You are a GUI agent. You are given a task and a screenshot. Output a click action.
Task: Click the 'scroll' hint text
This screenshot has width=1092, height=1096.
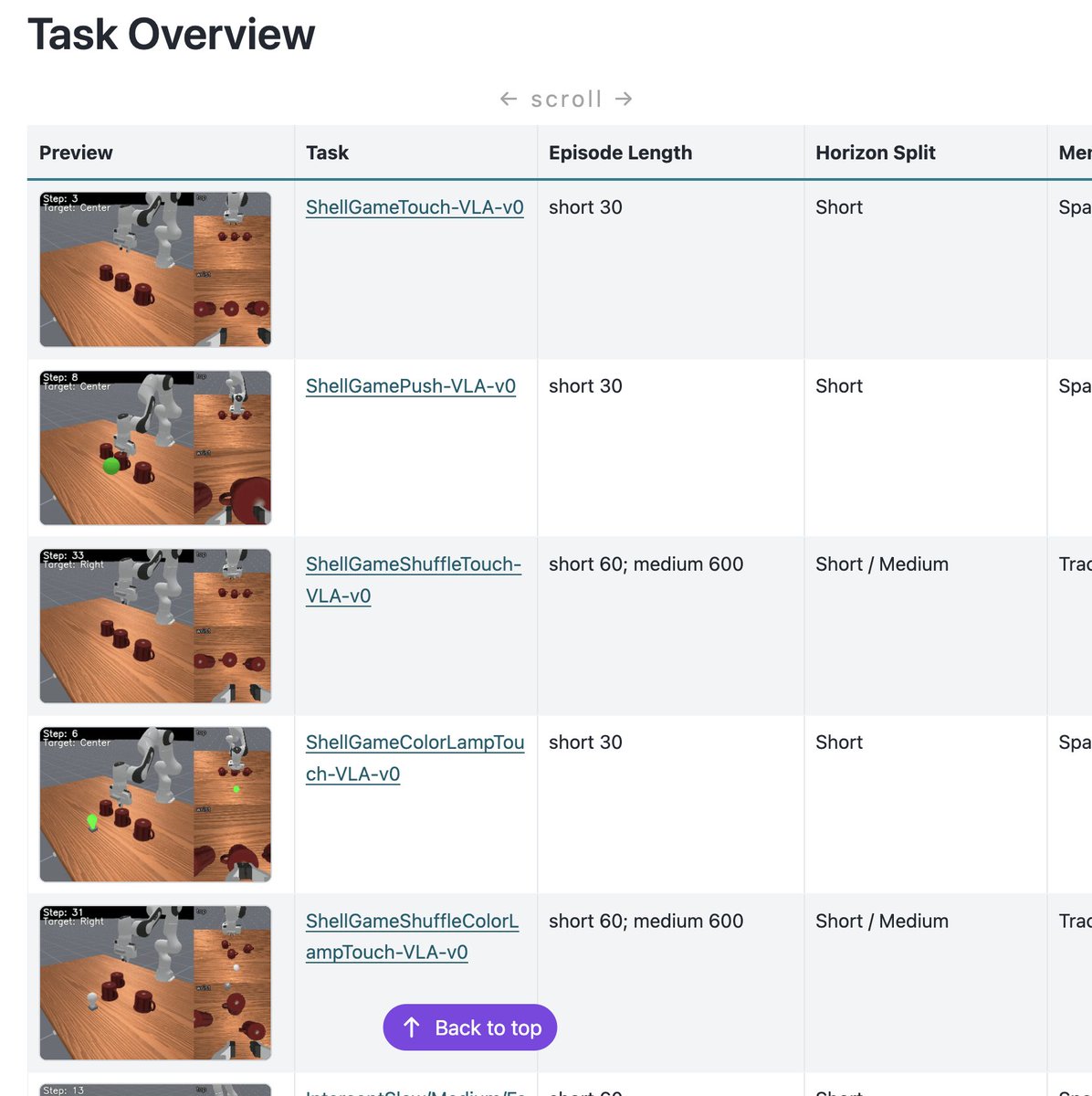click(566, 99)
